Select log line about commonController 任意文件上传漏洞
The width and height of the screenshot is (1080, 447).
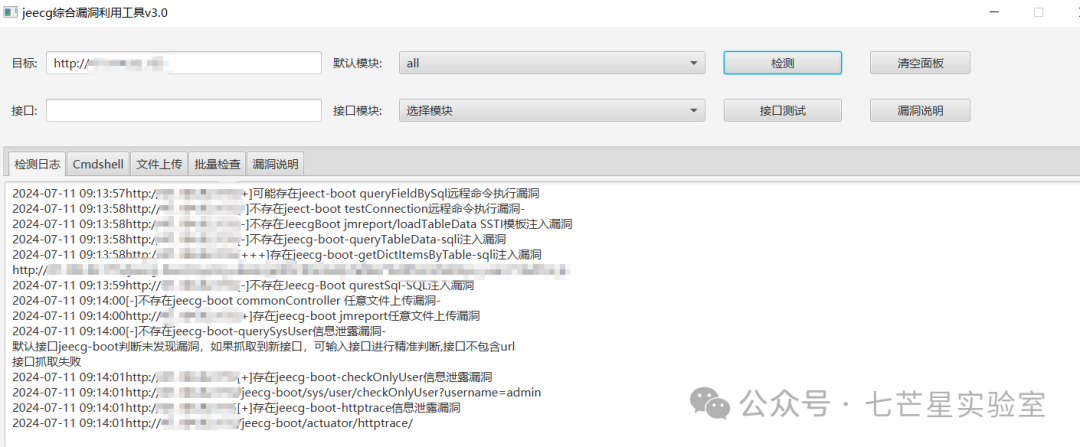point(226,300)
